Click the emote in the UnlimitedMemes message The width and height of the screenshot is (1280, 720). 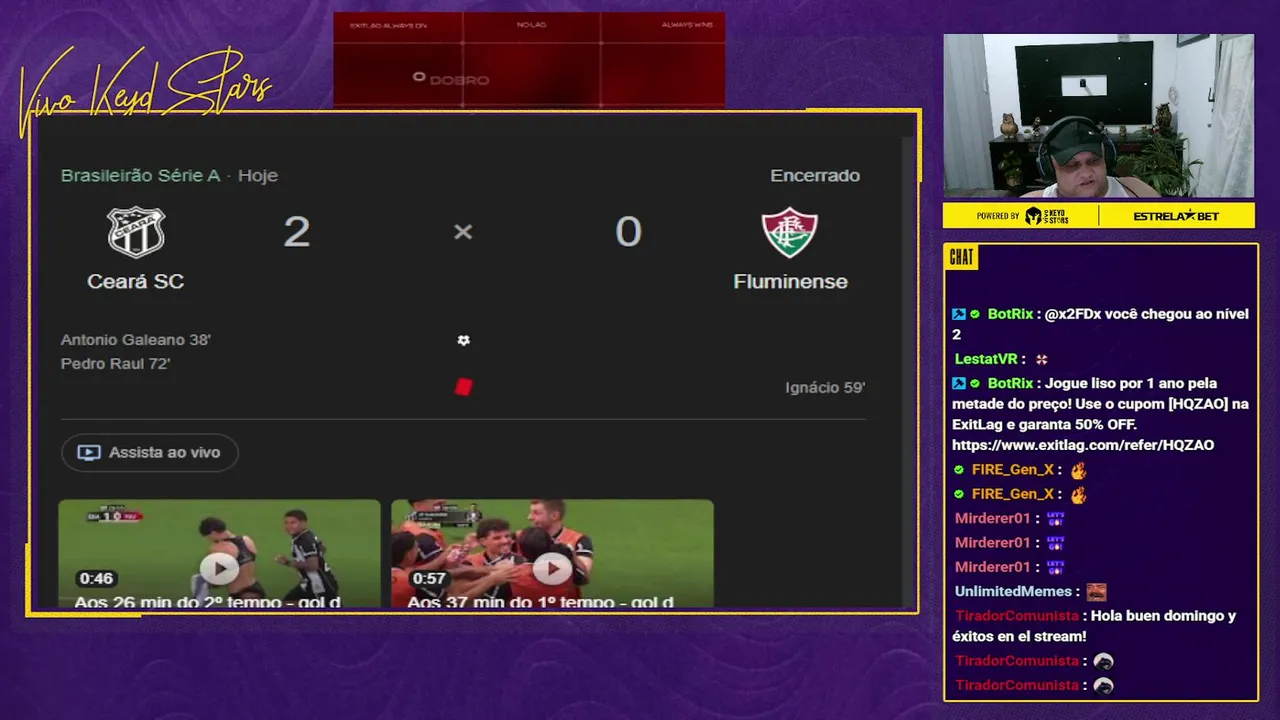click(x=1097, y=592)
